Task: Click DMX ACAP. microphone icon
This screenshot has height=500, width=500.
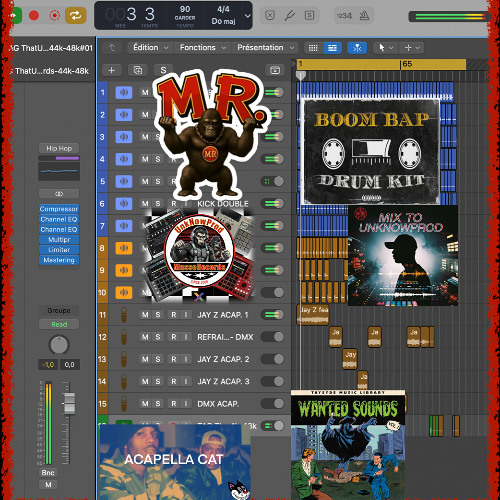Action: tap(124, 404)
